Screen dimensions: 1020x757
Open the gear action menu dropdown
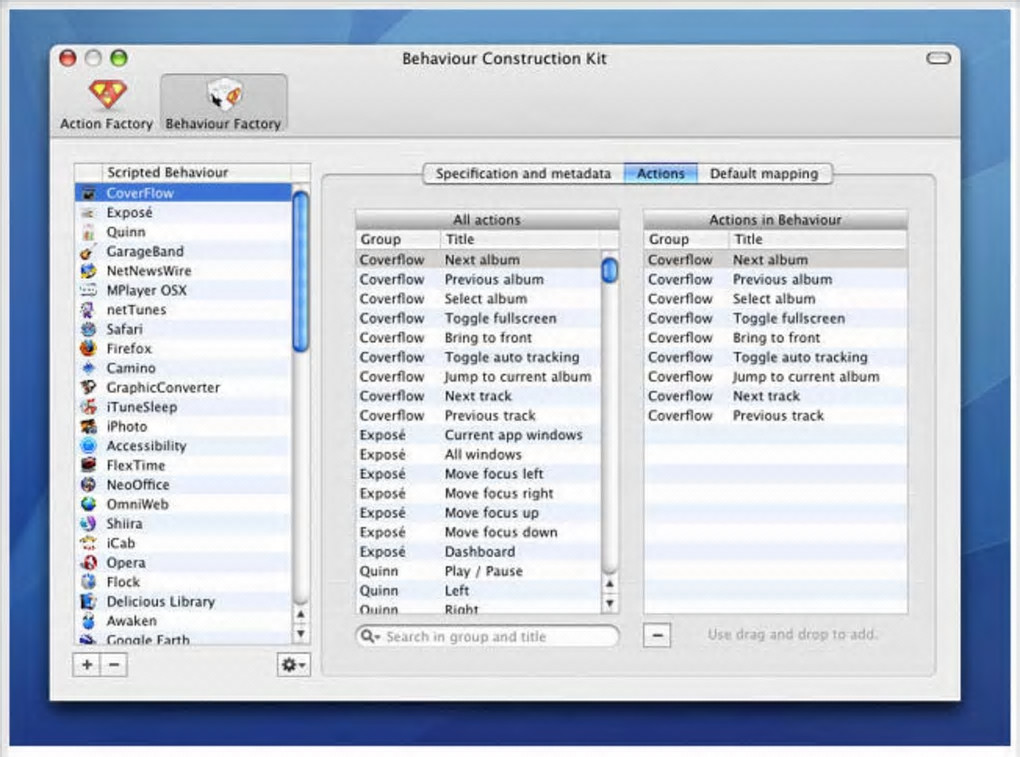[x=293, y=665]
